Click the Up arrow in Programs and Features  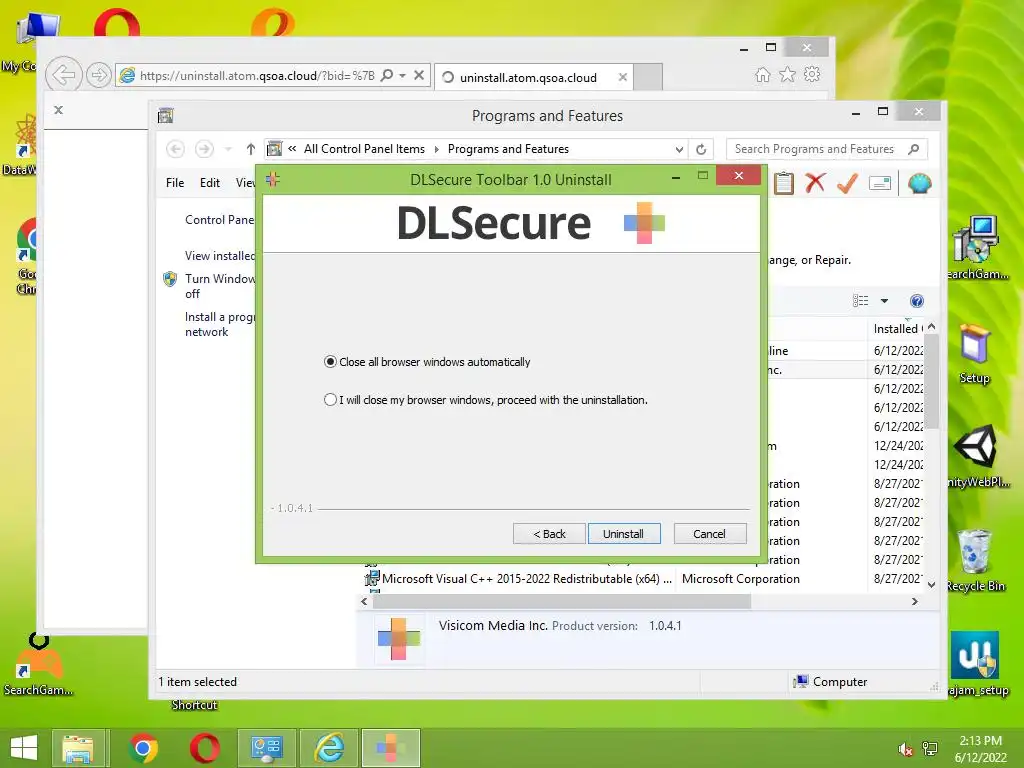pos(251,149)
